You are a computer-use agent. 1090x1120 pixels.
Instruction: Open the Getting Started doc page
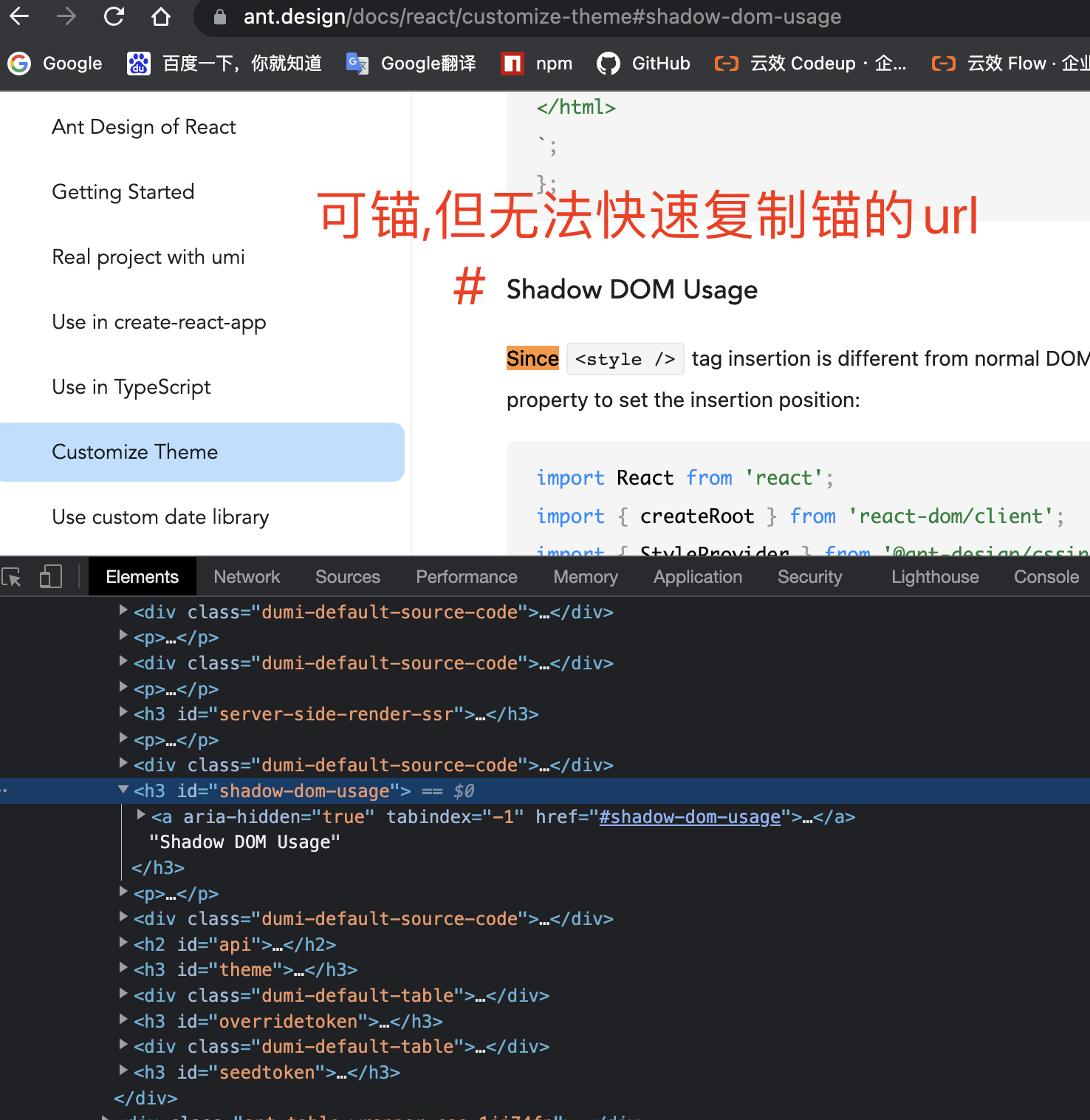coord(123,191)
